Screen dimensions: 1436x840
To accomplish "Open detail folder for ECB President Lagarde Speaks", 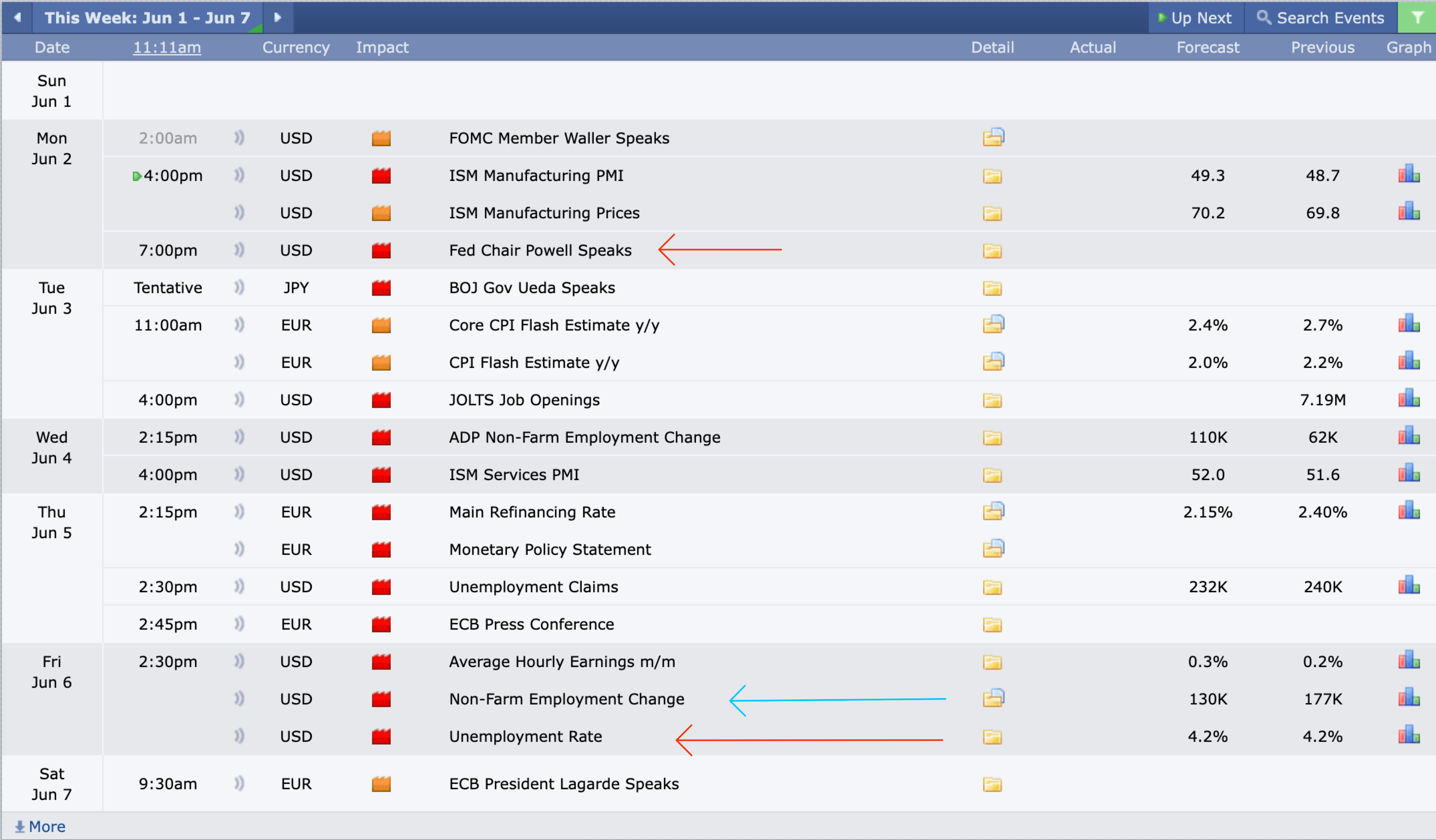I will point(992,785).
